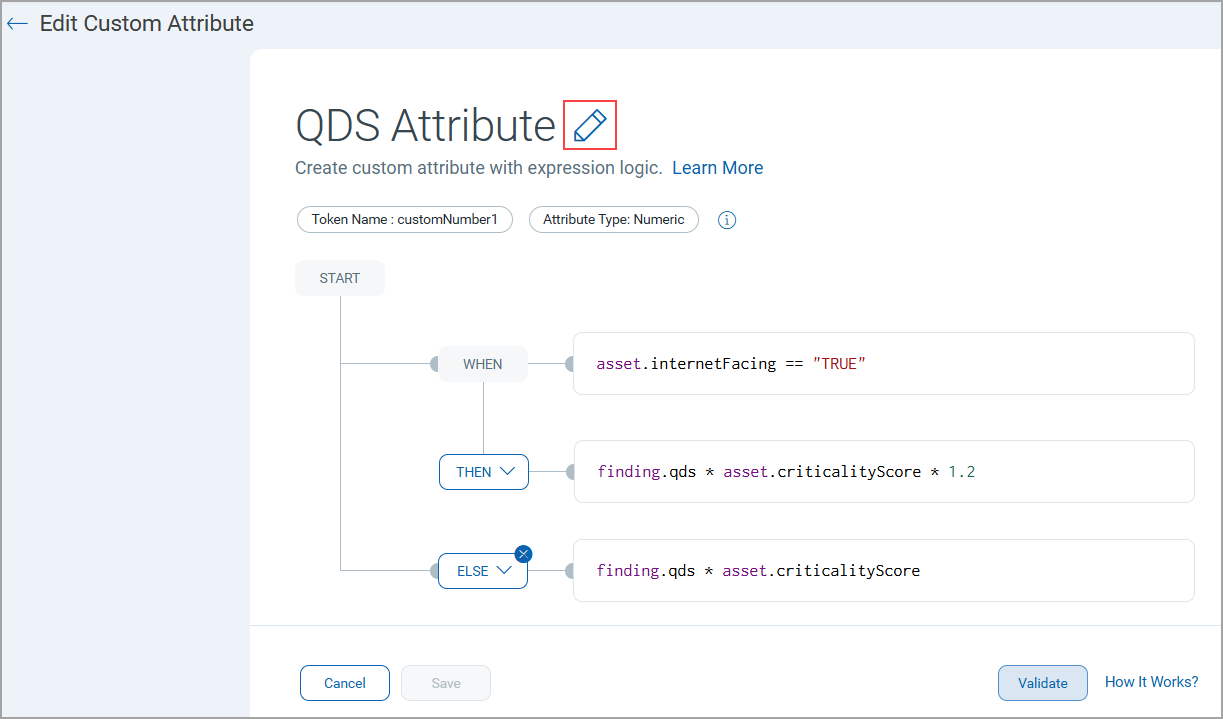Click the connector dot before the THEN expression
The height and width of the screenshot is (719, 1223).
[x=570, y=472]
